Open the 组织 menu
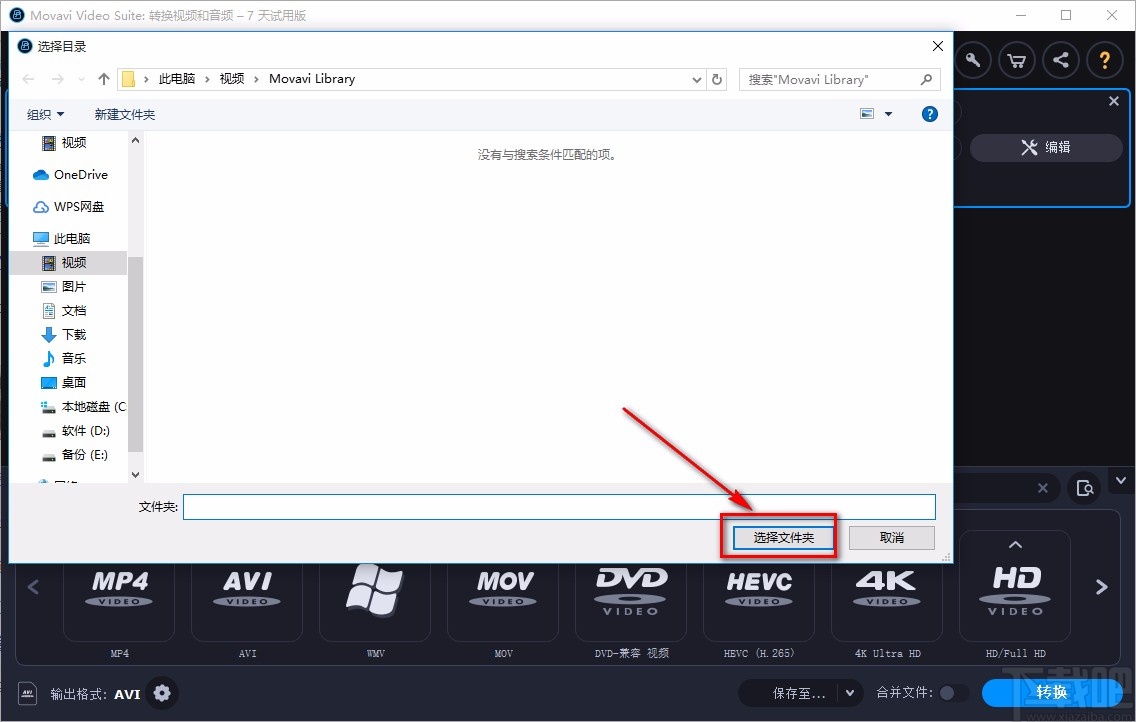The image size is (1136, 722). coord(44,113)
